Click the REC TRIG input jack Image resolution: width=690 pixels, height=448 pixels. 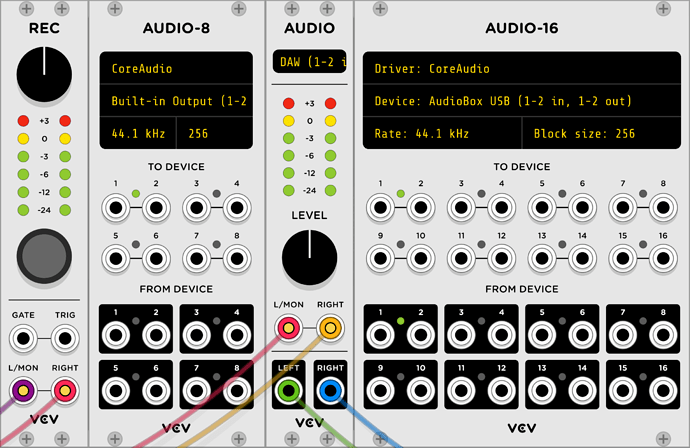tap(65, 338)
